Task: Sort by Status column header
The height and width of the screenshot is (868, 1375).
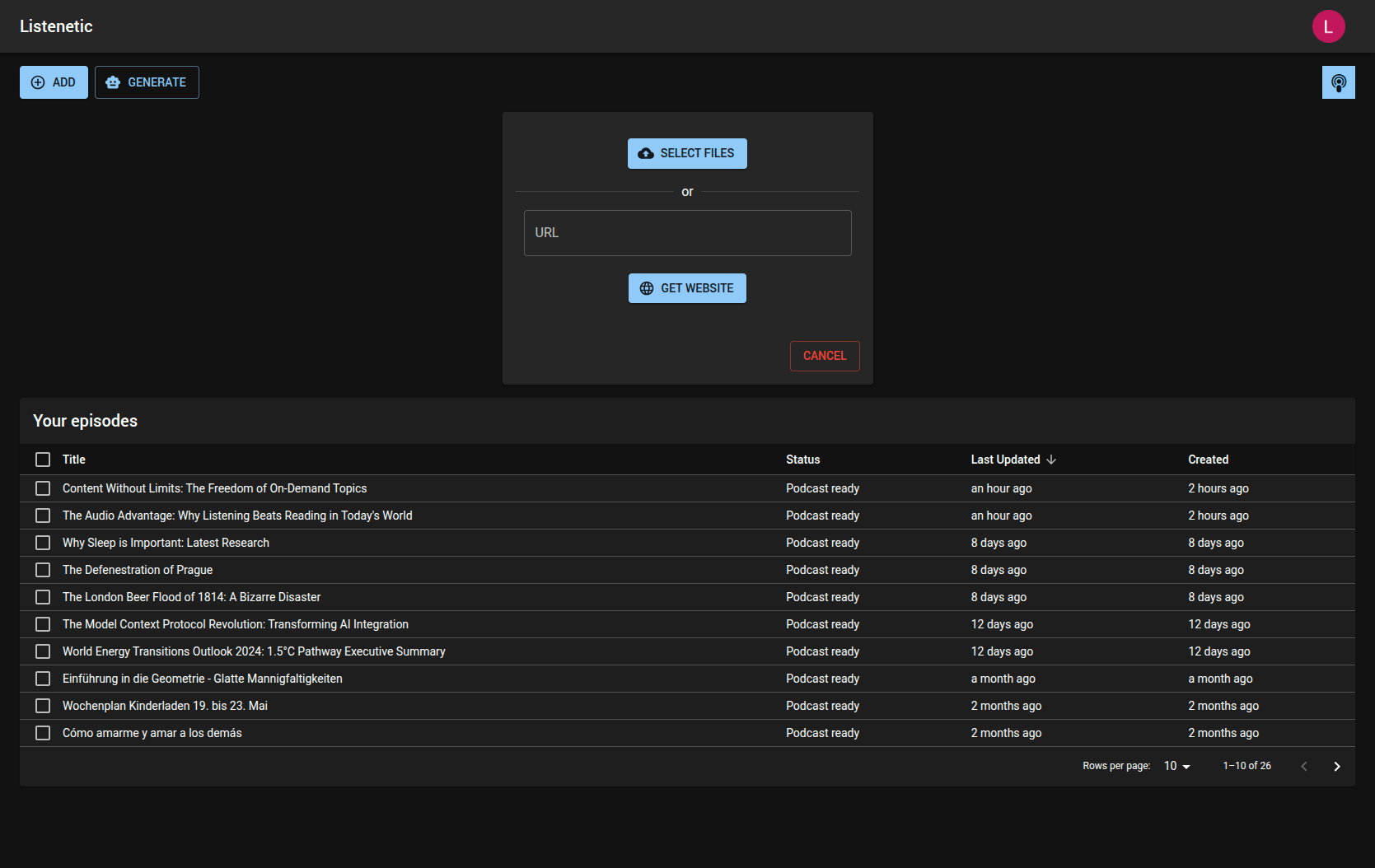Action: 803,460
